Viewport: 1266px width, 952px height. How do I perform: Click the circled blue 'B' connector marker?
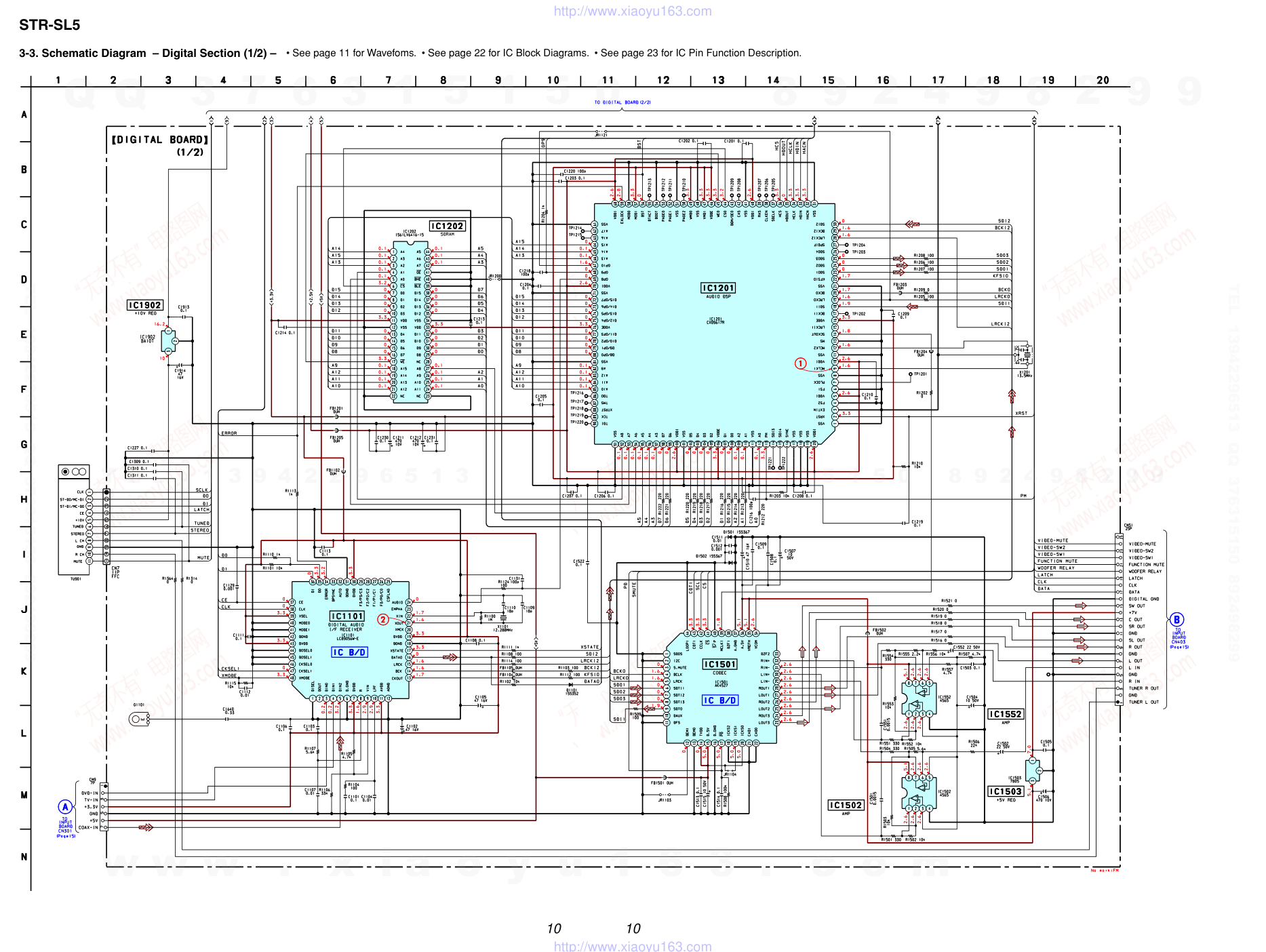(1176, 619)
